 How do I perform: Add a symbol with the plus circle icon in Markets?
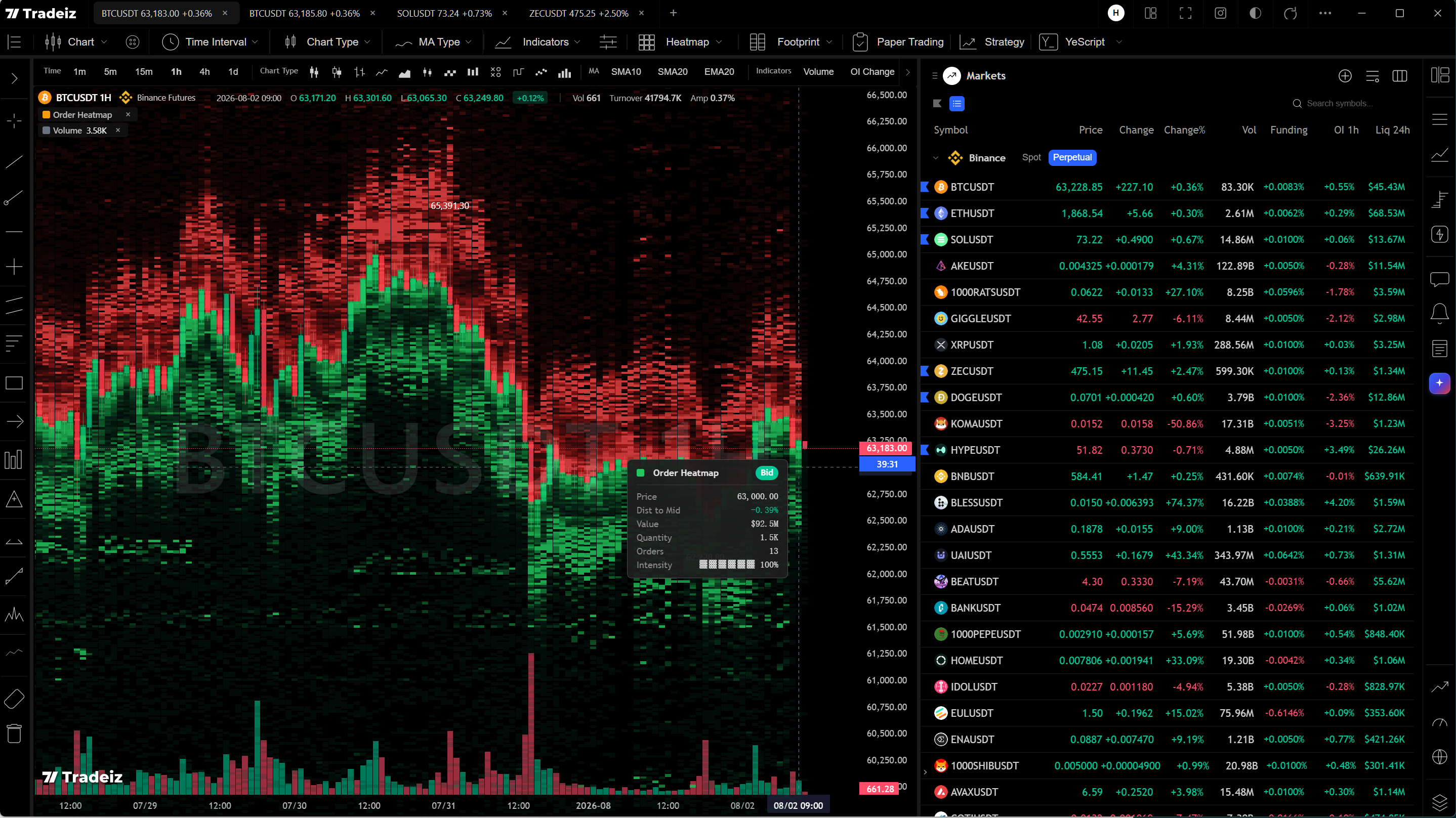(1345, 76)
